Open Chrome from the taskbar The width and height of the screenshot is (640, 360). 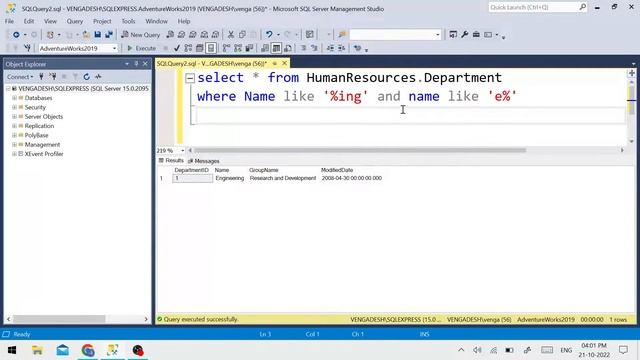88,350
